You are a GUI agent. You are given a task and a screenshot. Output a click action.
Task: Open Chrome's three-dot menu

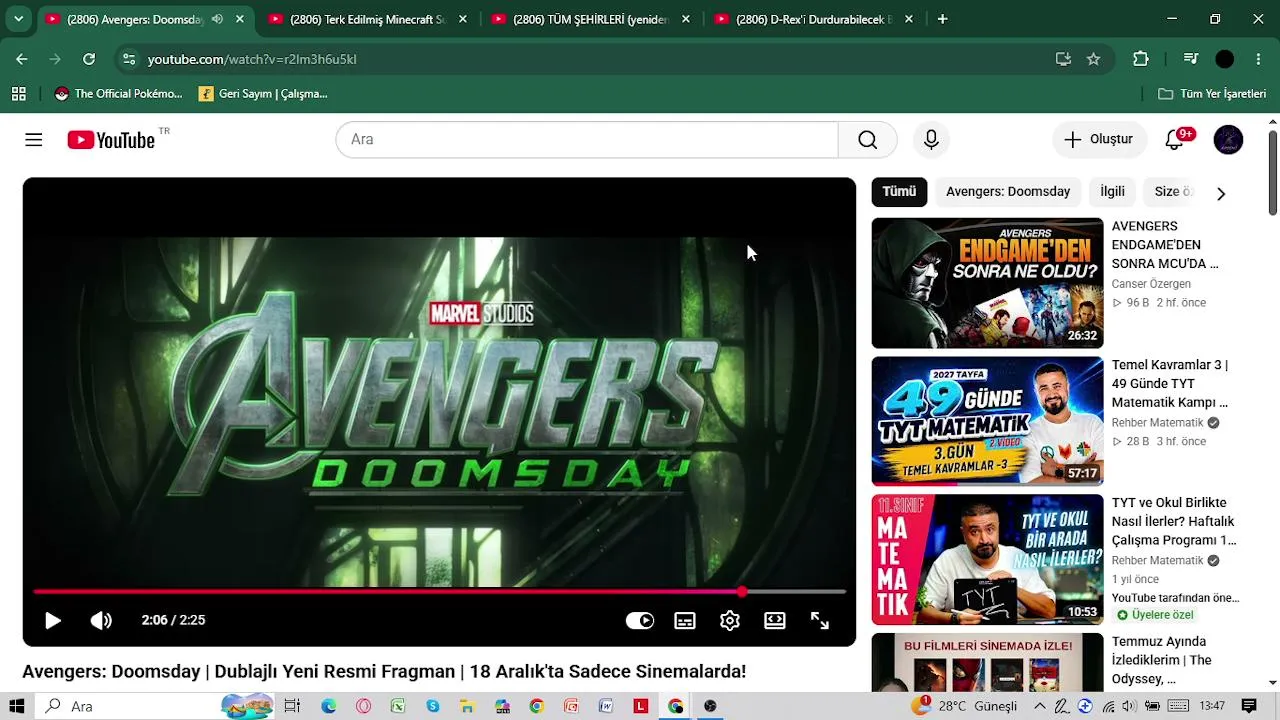click(x=1258, y=59)
